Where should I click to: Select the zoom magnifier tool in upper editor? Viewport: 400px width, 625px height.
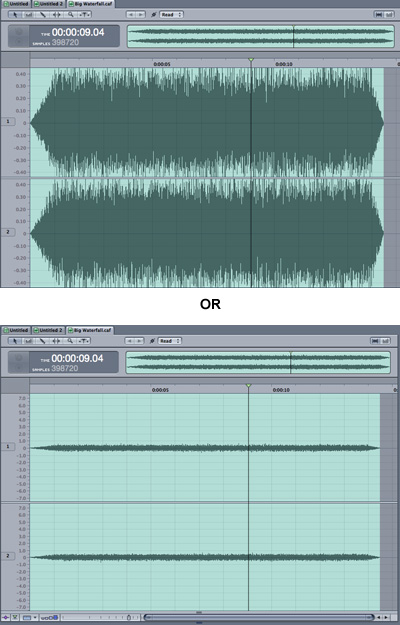point(71,15)
